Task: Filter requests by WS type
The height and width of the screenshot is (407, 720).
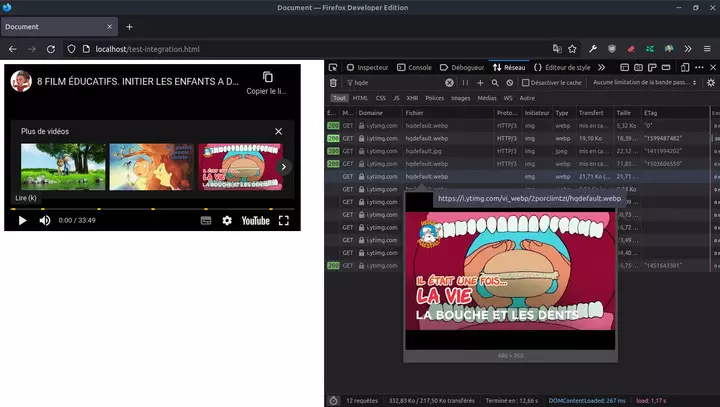Action: tap(508, 98)
